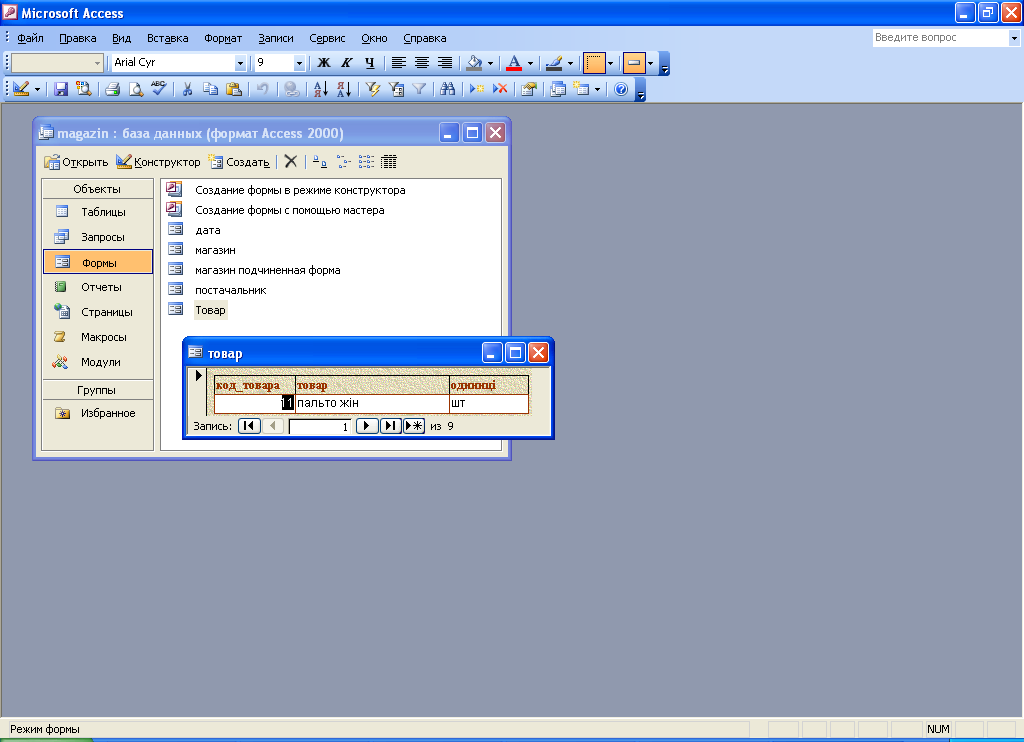Switch to list view icon
This screenshot has height=742, width=1024.
366,161
